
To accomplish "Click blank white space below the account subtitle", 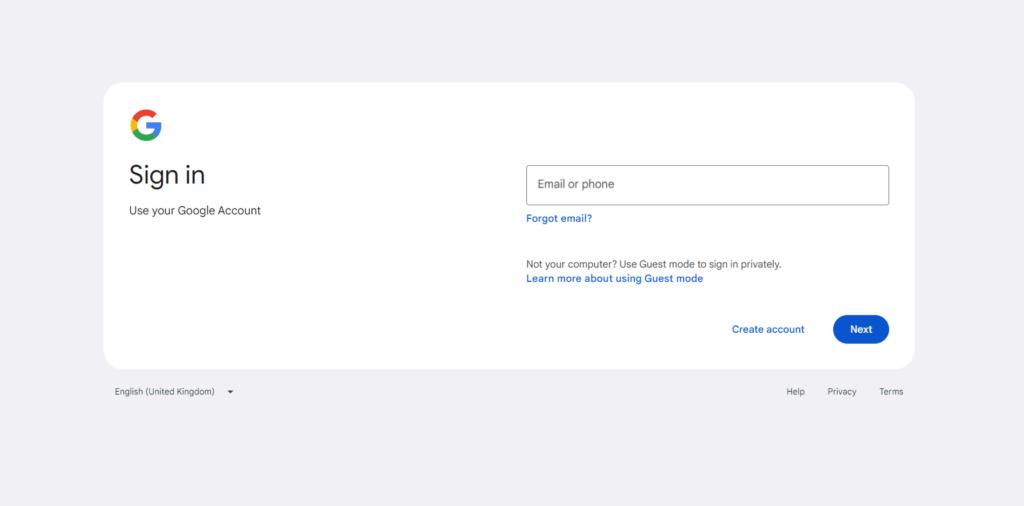I will (250, 290).
